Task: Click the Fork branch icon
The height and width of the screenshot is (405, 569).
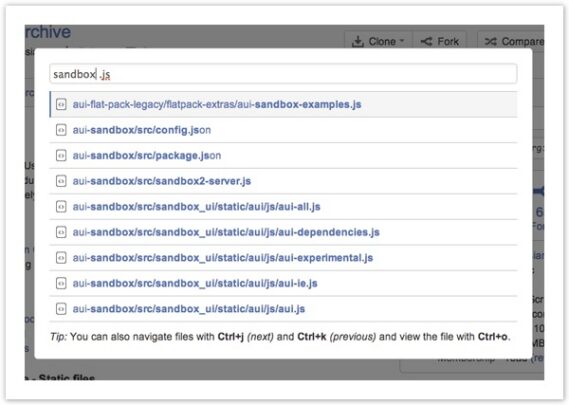Action: point(426,41)
